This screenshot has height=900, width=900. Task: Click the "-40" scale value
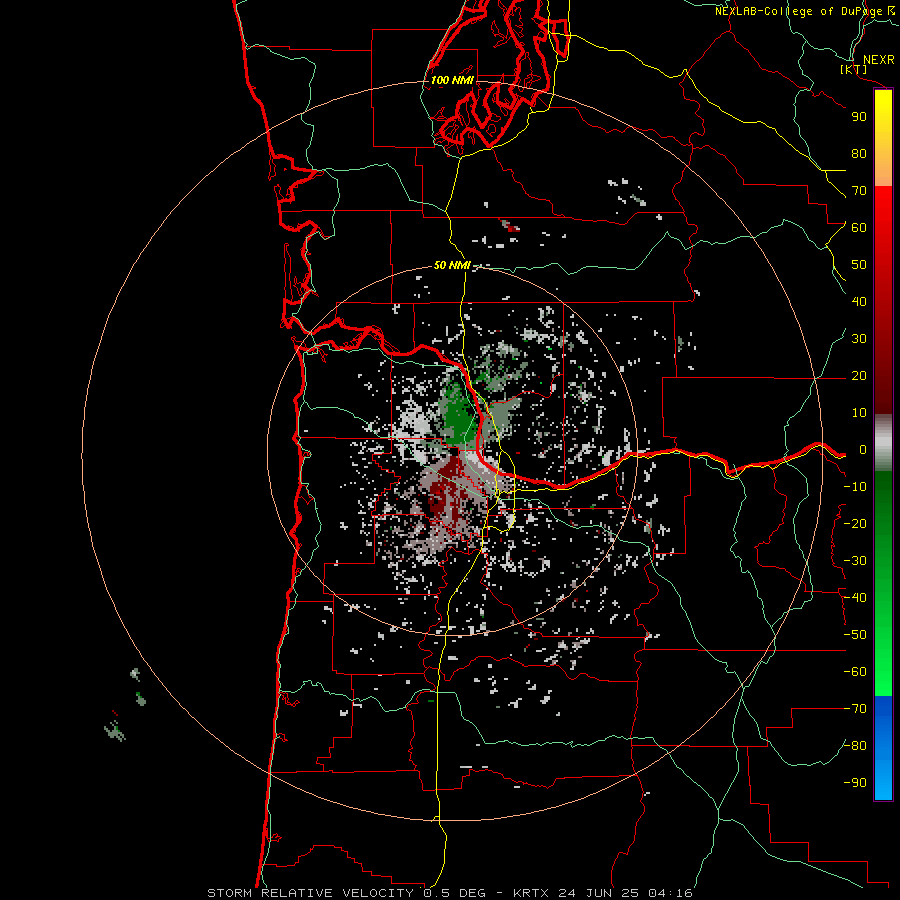click(x=855, y=598)
